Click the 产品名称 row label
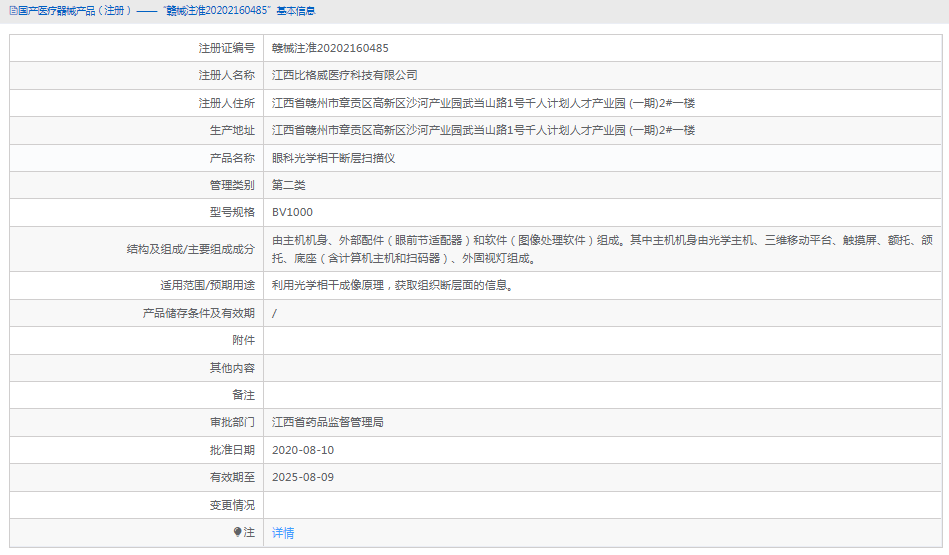The height and width of the screenshot is (555, 949). (232, 158)
